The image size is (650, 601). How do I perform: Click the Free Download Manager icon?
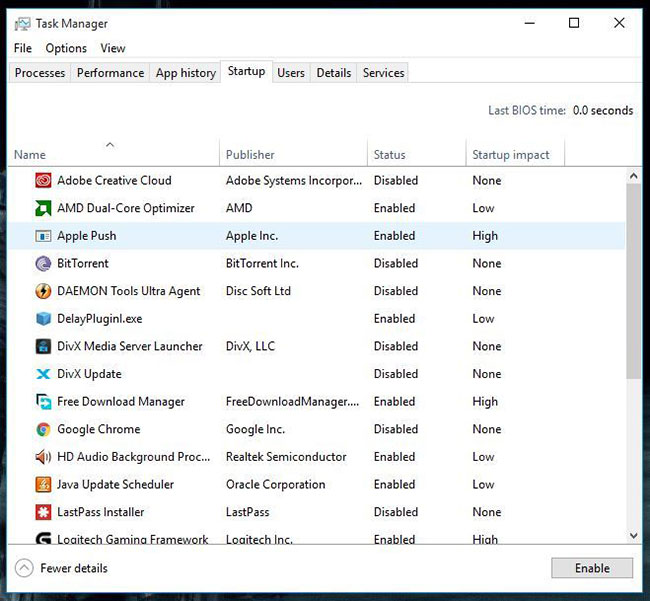tap(43, 402)
